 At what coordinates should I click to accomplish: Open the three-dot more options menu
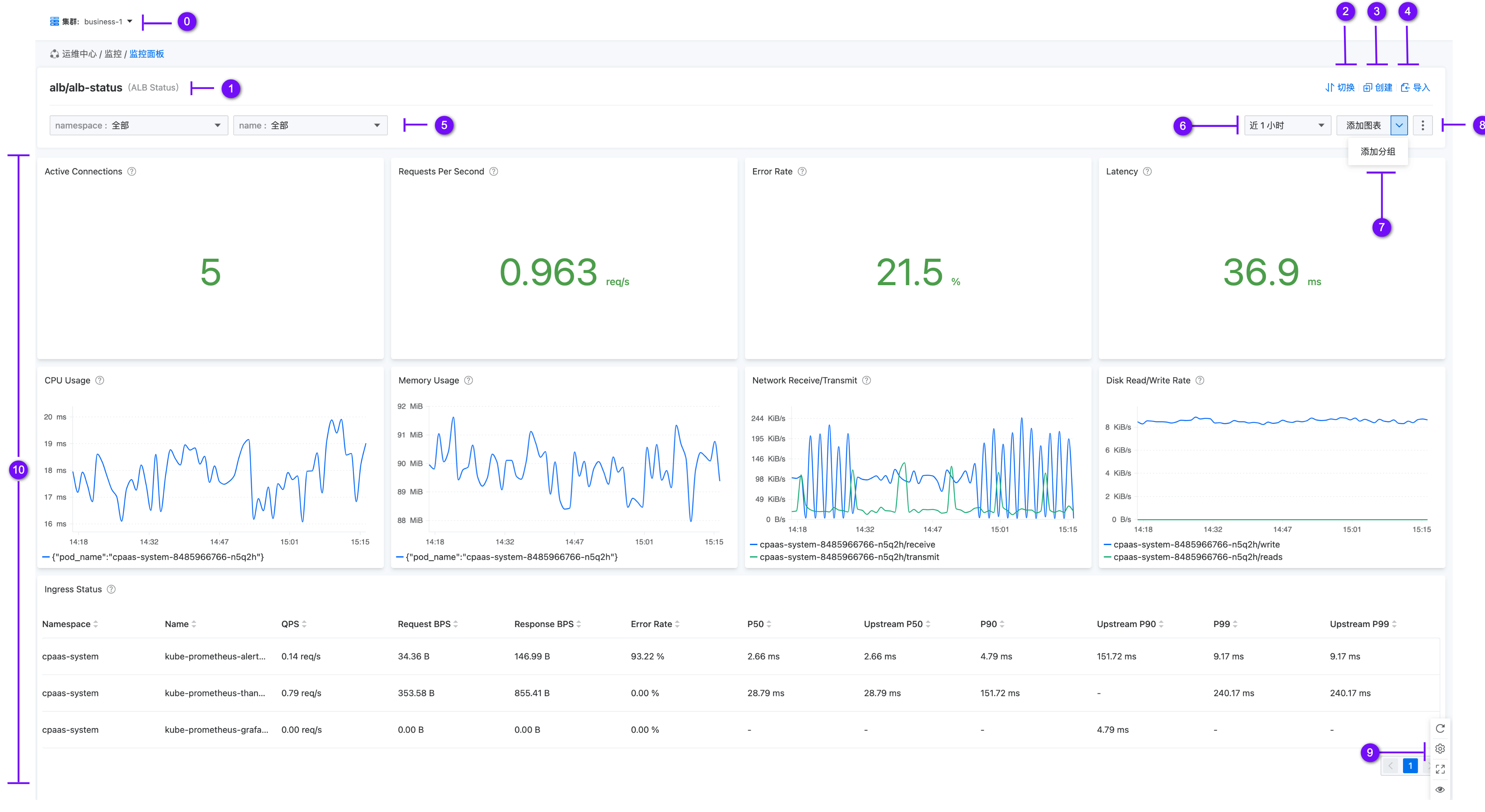click(1422, 125)
